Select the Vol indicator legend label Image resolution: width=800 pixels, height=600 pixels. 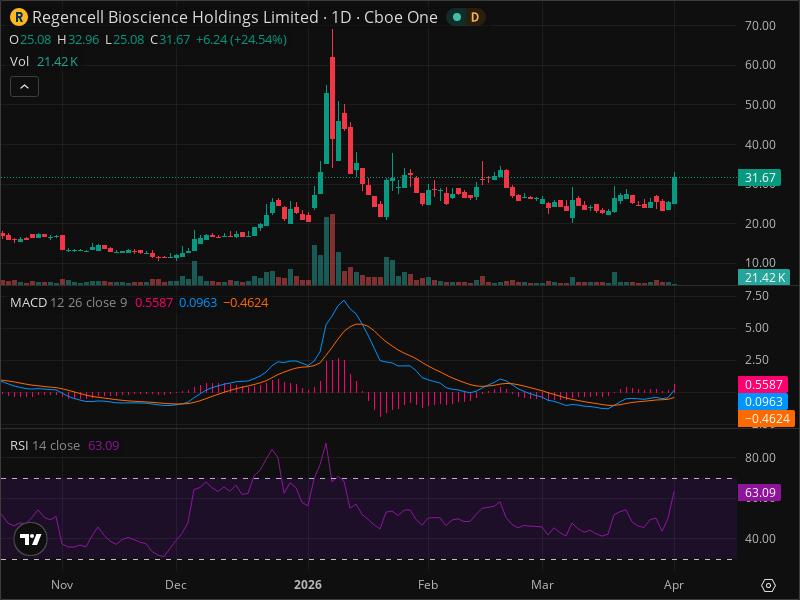19,62
